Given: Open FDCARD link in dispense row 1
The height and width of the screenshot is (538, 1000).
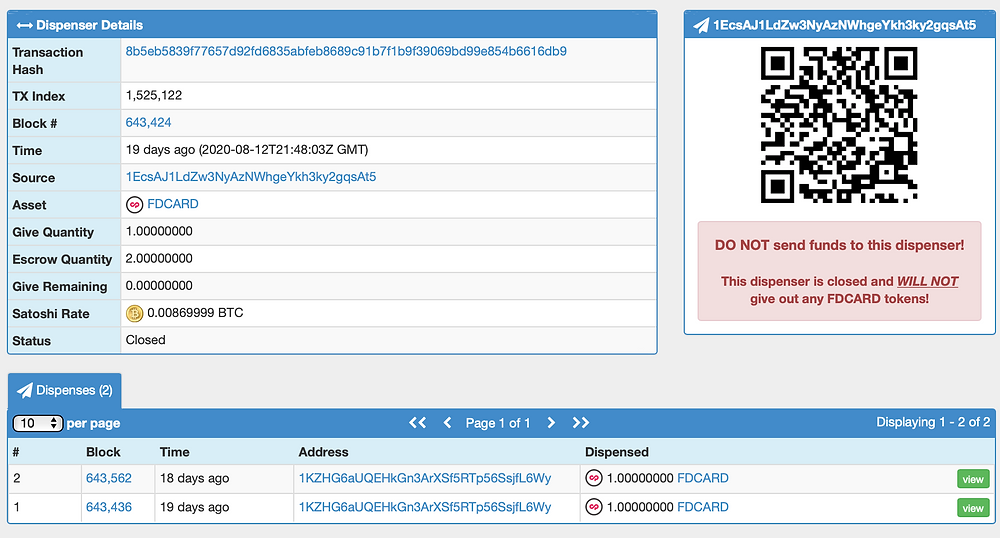Looking at the screenshot, I should pyautogui.click(x=702, y=507).
